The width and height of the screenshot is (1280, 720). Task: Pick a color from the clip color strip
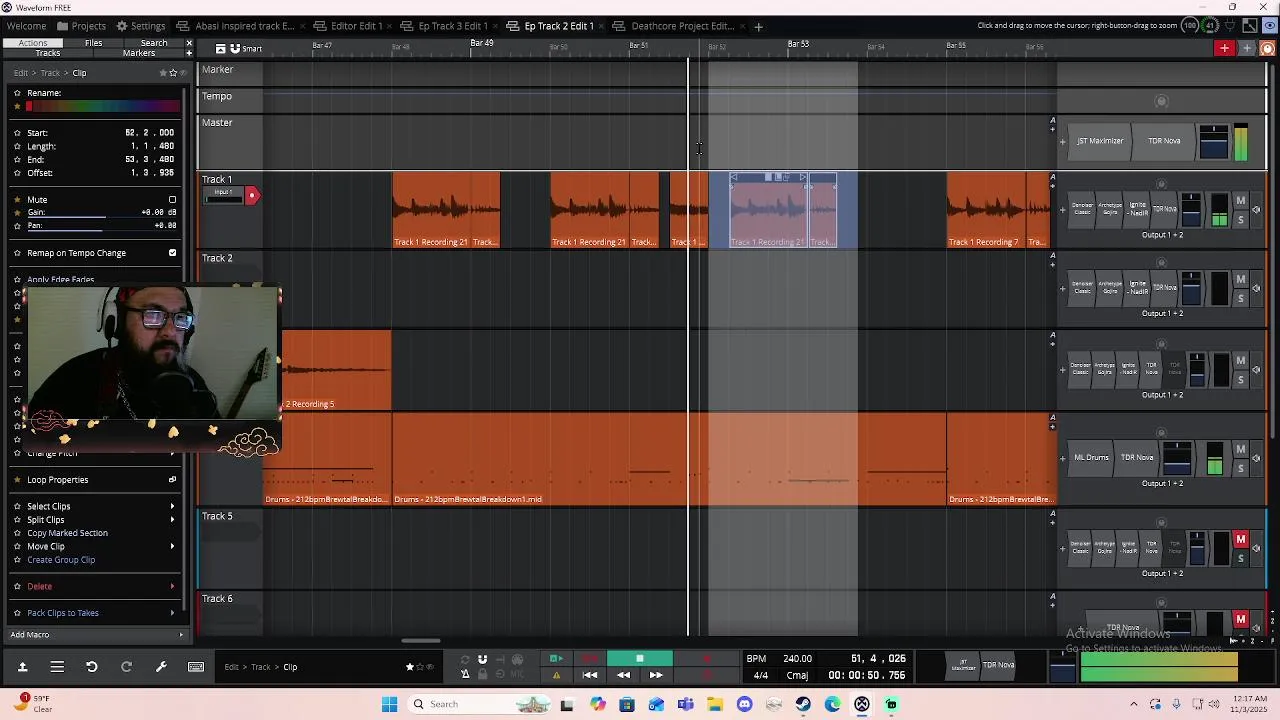[104, 106]
